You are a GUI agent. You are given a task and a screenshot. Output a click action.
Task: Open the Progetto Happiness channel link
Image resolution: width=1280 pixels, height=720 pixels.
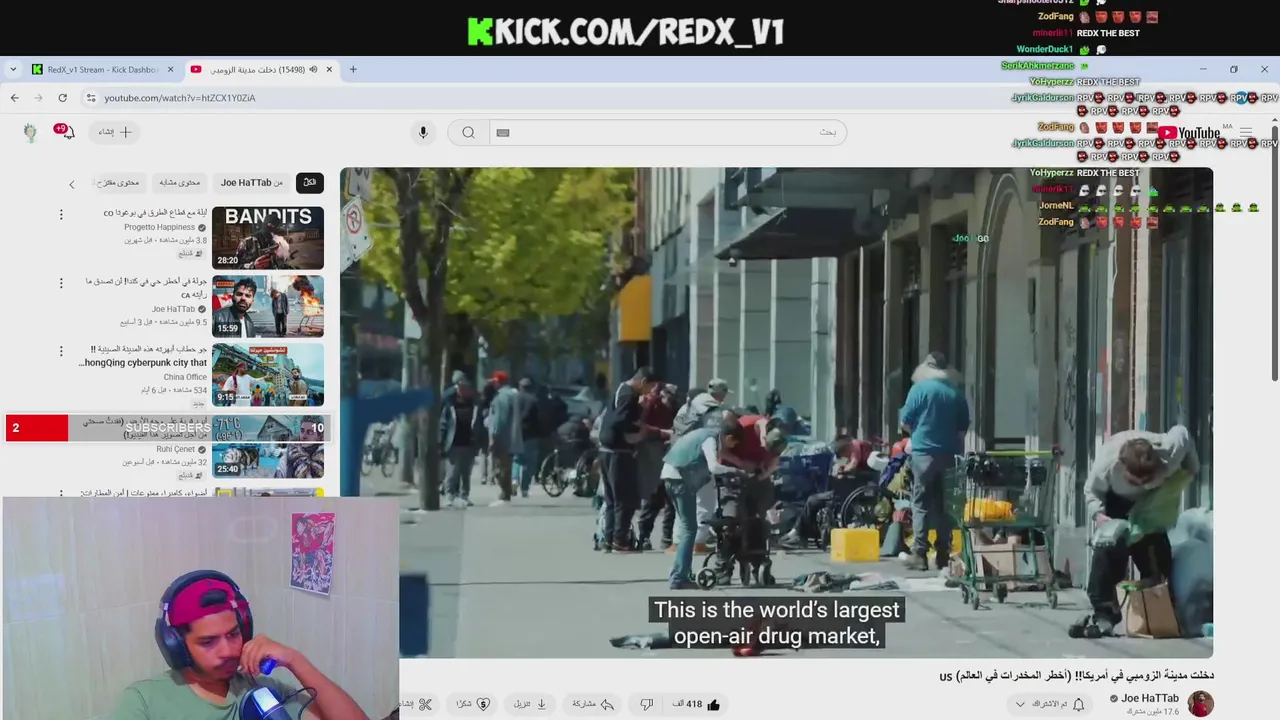click(159, 227)
